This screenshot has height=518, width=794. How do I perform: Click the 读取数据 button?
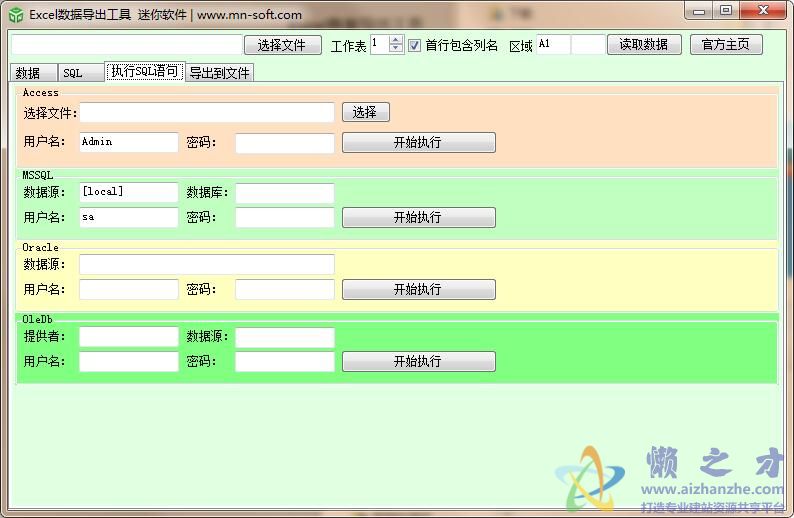point(644,45)
